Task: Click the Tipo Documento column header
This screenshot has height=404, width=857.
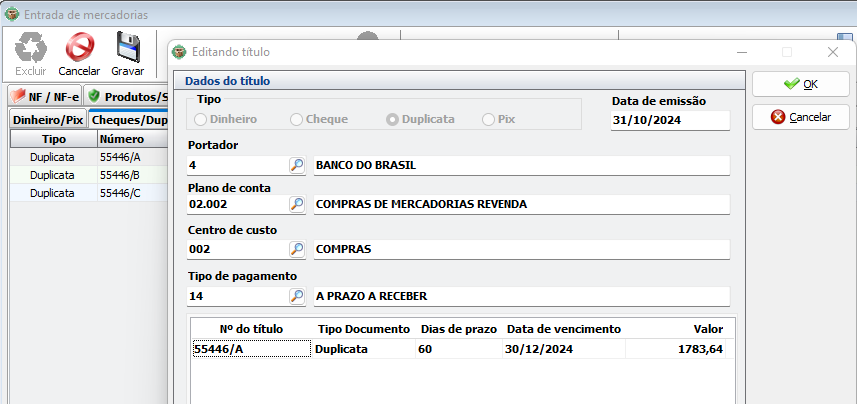Action: click(363, 329)
